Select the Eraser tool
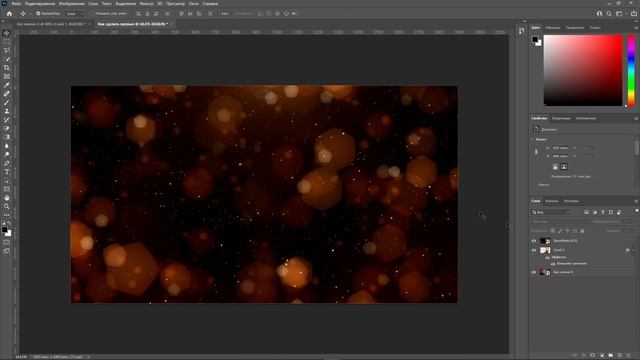 click(x=7, y=129)
